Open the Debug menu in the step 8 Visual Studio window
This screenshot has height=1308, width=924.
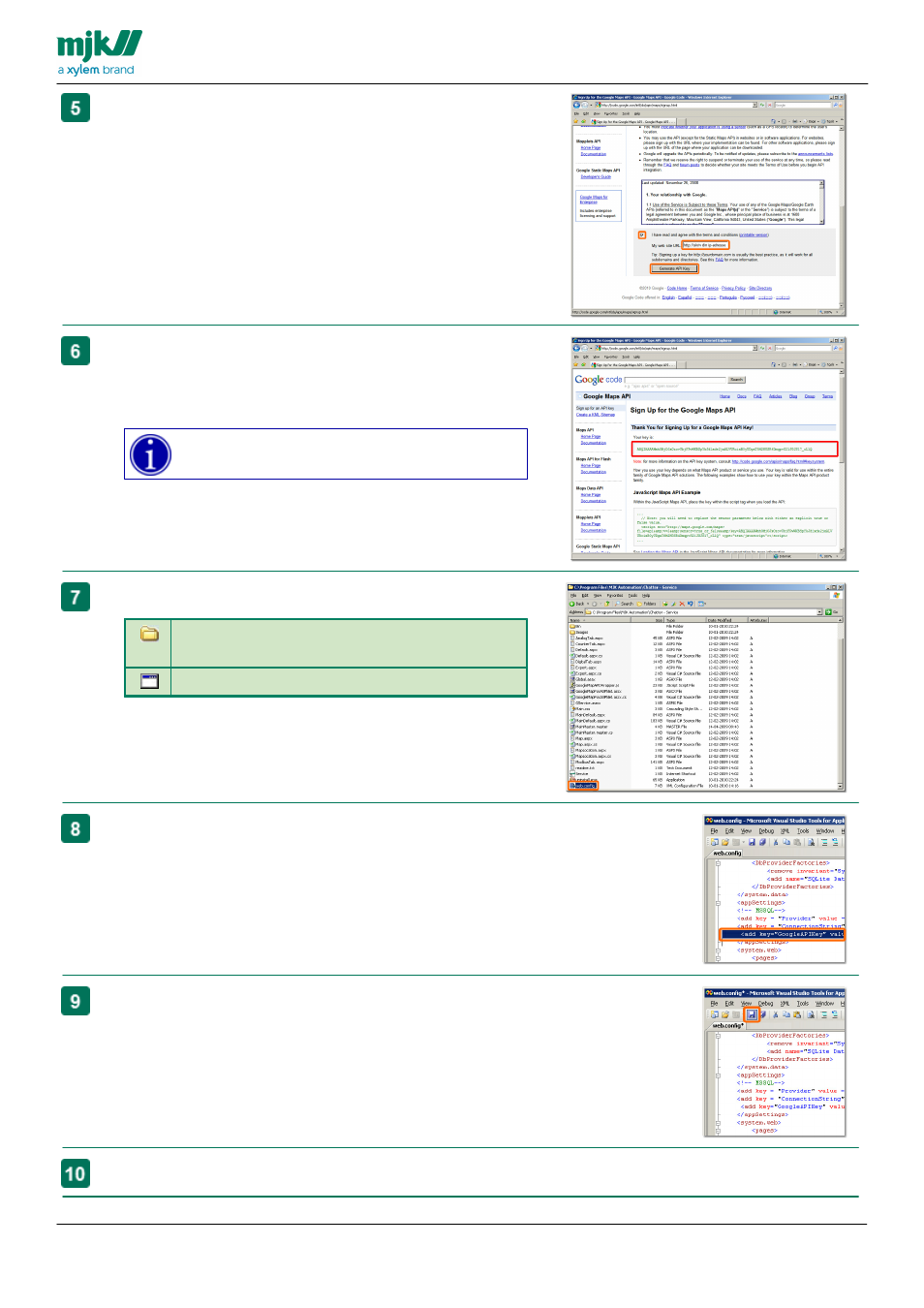(x=766, y=831)
